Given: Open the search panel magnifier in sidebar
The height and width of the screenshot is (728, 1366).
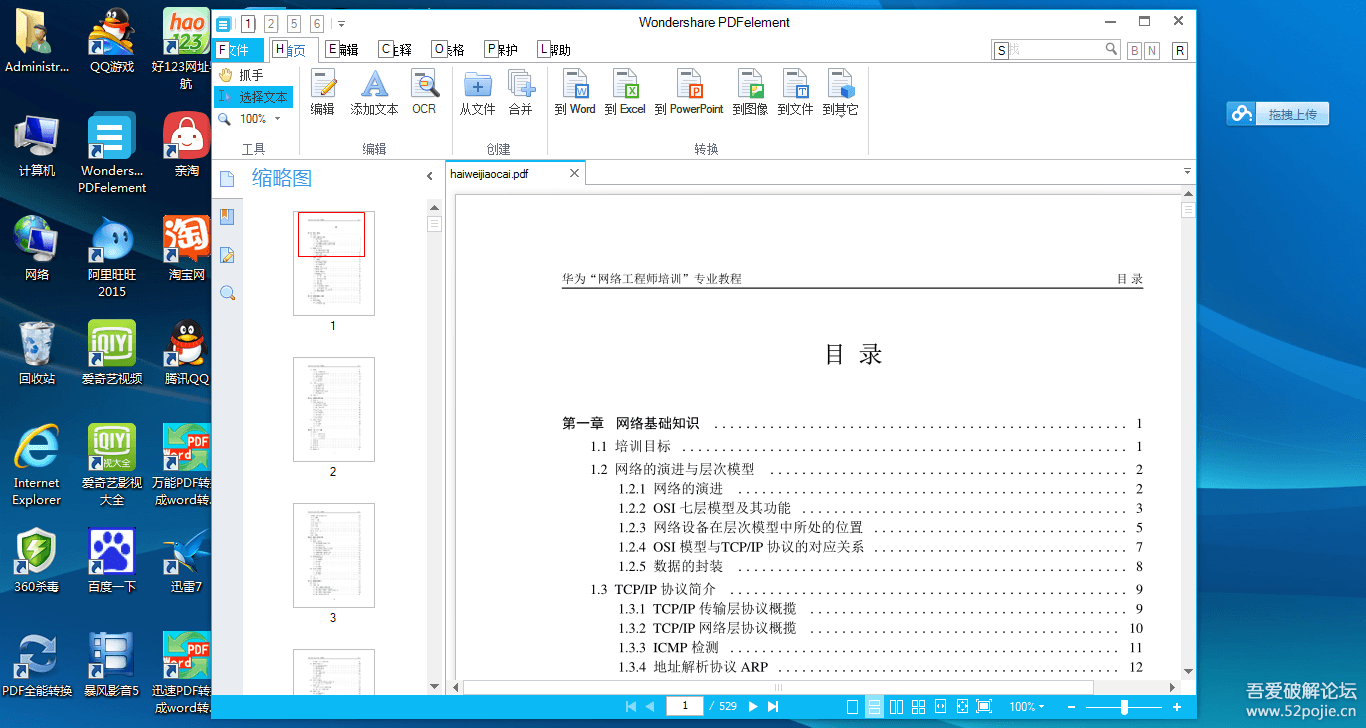Looking at the screenshot, I should click(x=227, y=293).
